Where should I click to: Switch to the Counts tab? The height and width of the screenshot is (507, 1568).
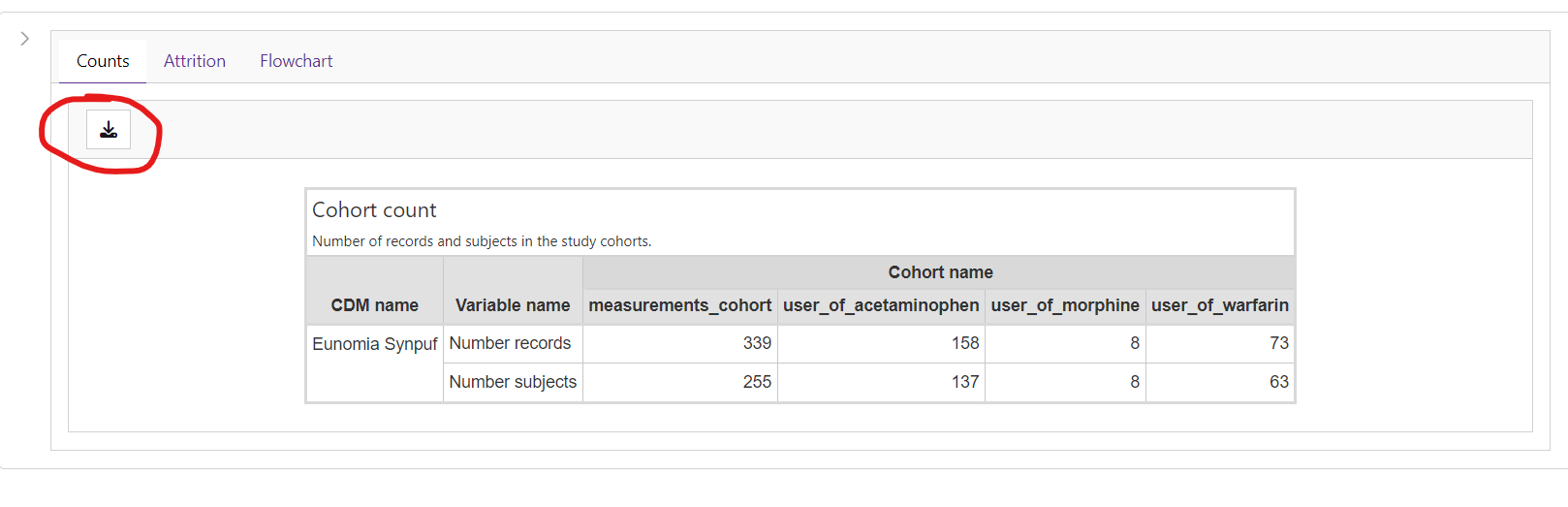[x=103, y=61]
